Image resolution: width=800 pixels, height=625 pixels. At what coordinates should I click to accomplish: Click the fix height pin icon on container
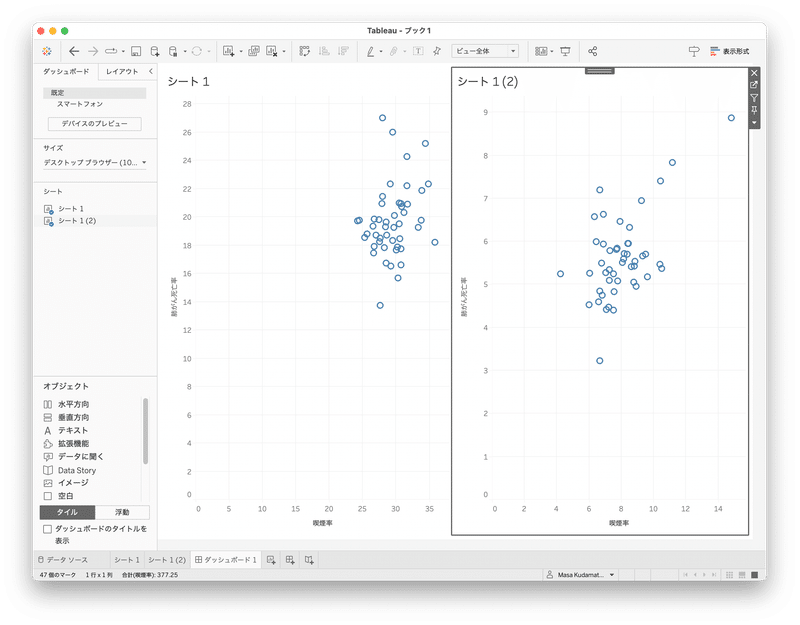(754, 110)
